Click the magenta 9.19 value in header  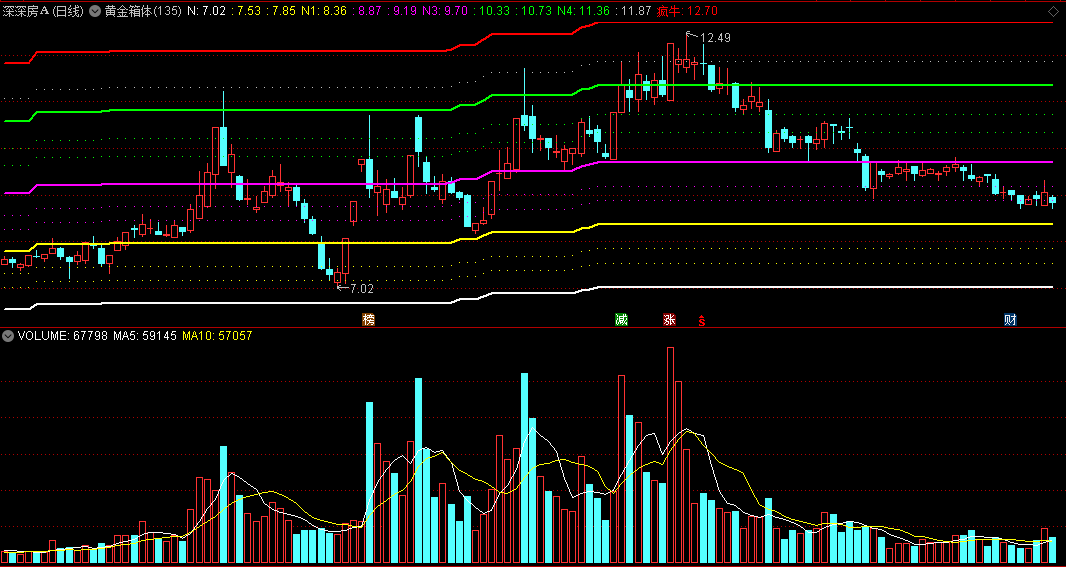tap(405, 11)
